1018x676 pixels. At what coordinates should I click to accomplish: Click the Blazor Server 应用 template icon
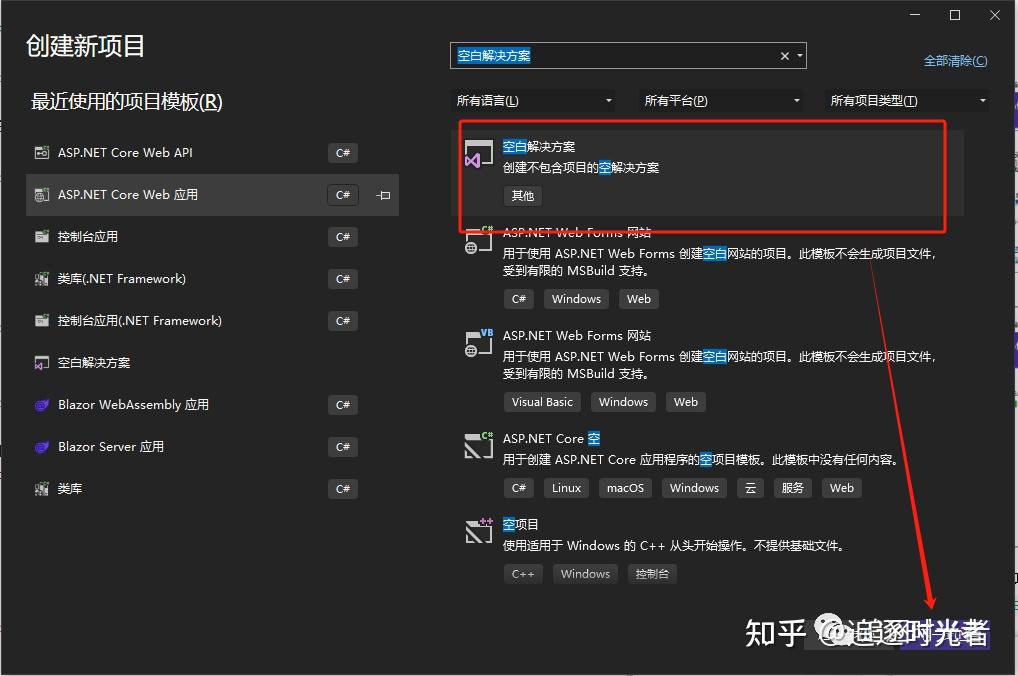pyautogui.click(x=41, y=447)
